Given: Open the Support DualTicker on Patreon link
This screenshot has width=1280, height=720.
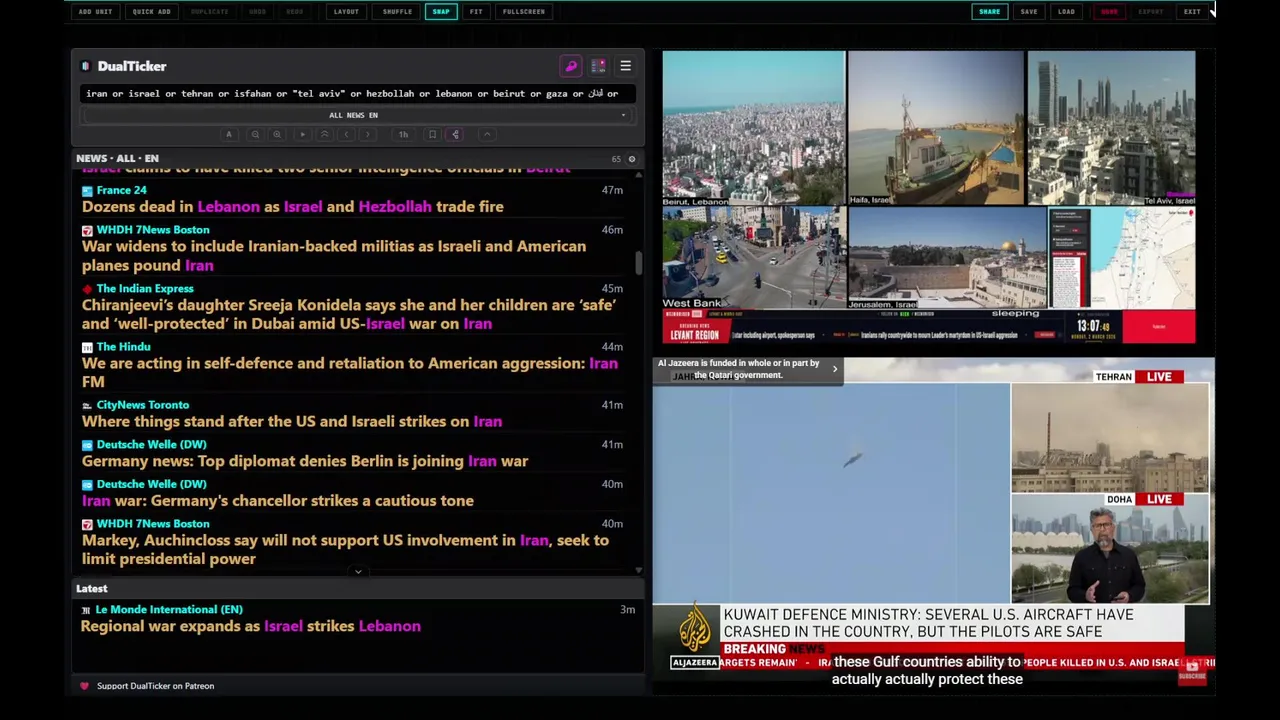Looking at the screenshot, I should pyautogui.click(x=155, y=686).
